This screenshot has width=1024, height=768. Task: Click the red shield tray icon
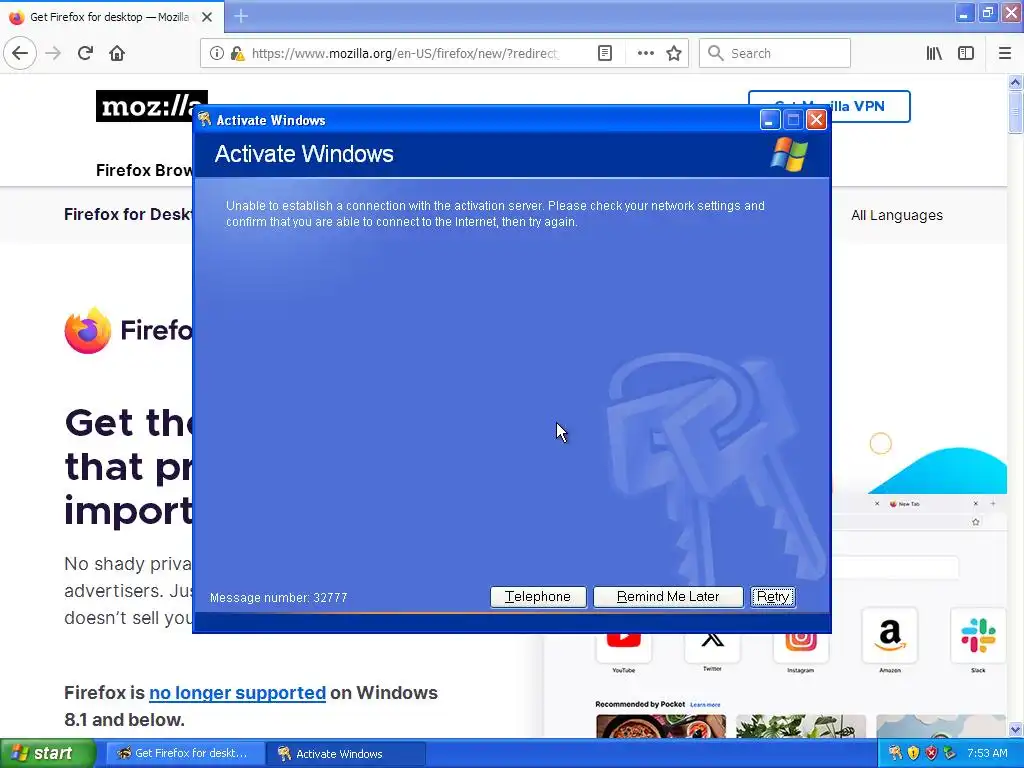[x=931, y=753]
